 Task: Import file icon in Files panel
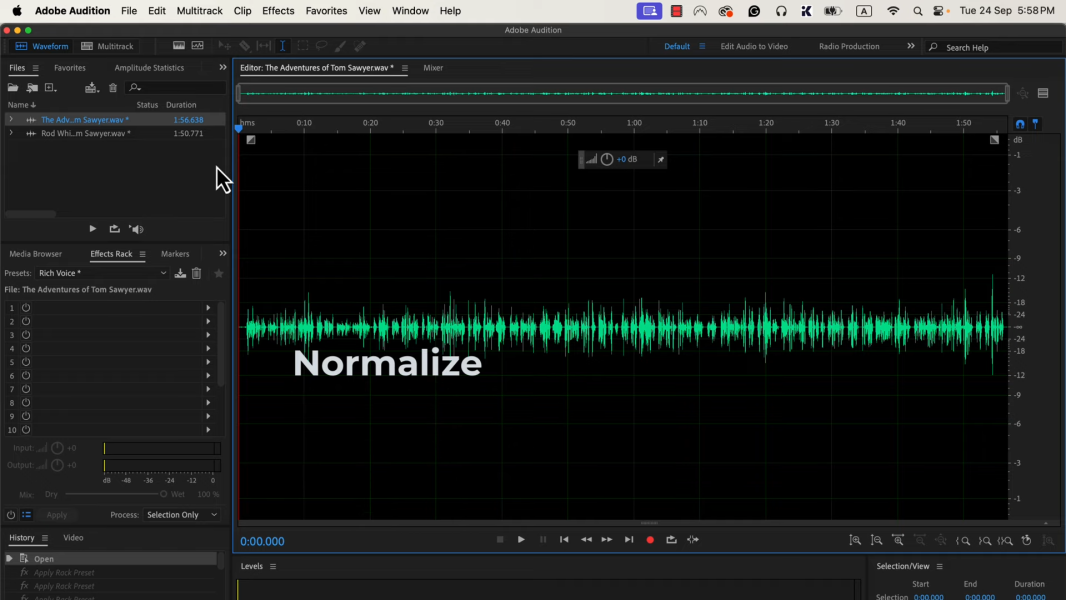(x=32, y=87)
